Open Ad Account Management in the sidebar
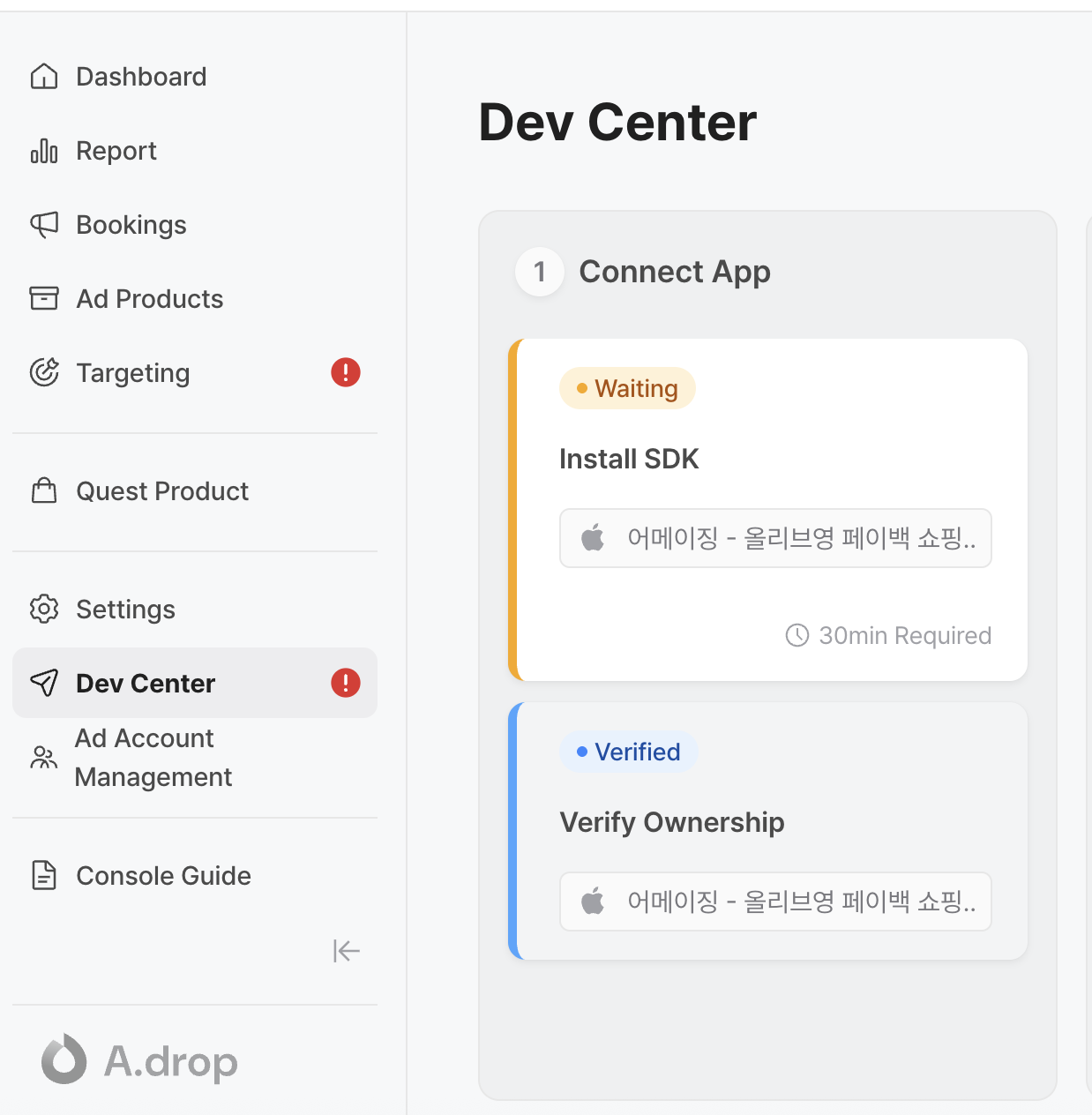 [x=153, y=758]
